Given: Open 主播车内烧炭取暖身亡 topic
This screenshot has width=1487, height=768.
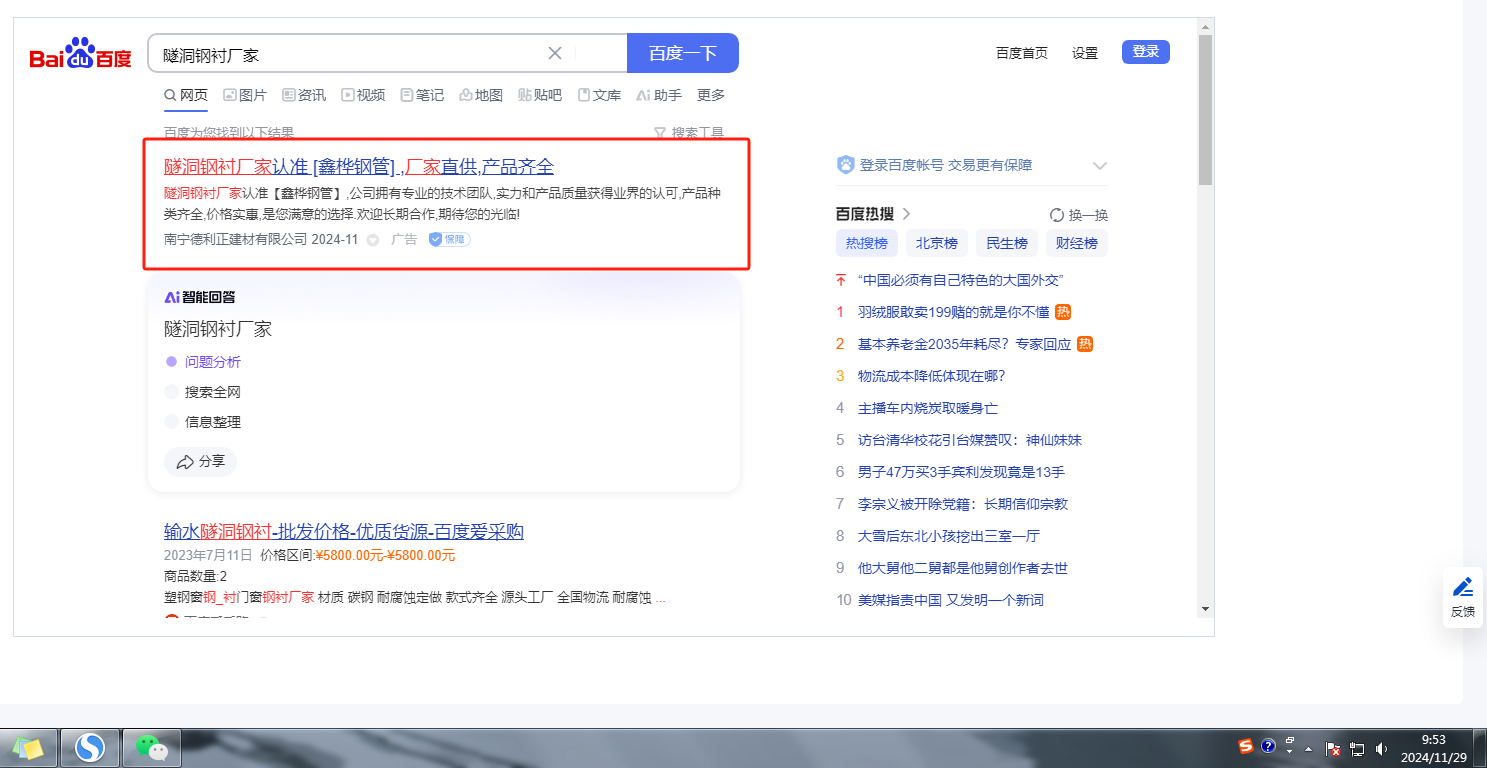Looking at the screenshot, I should 928,408.
